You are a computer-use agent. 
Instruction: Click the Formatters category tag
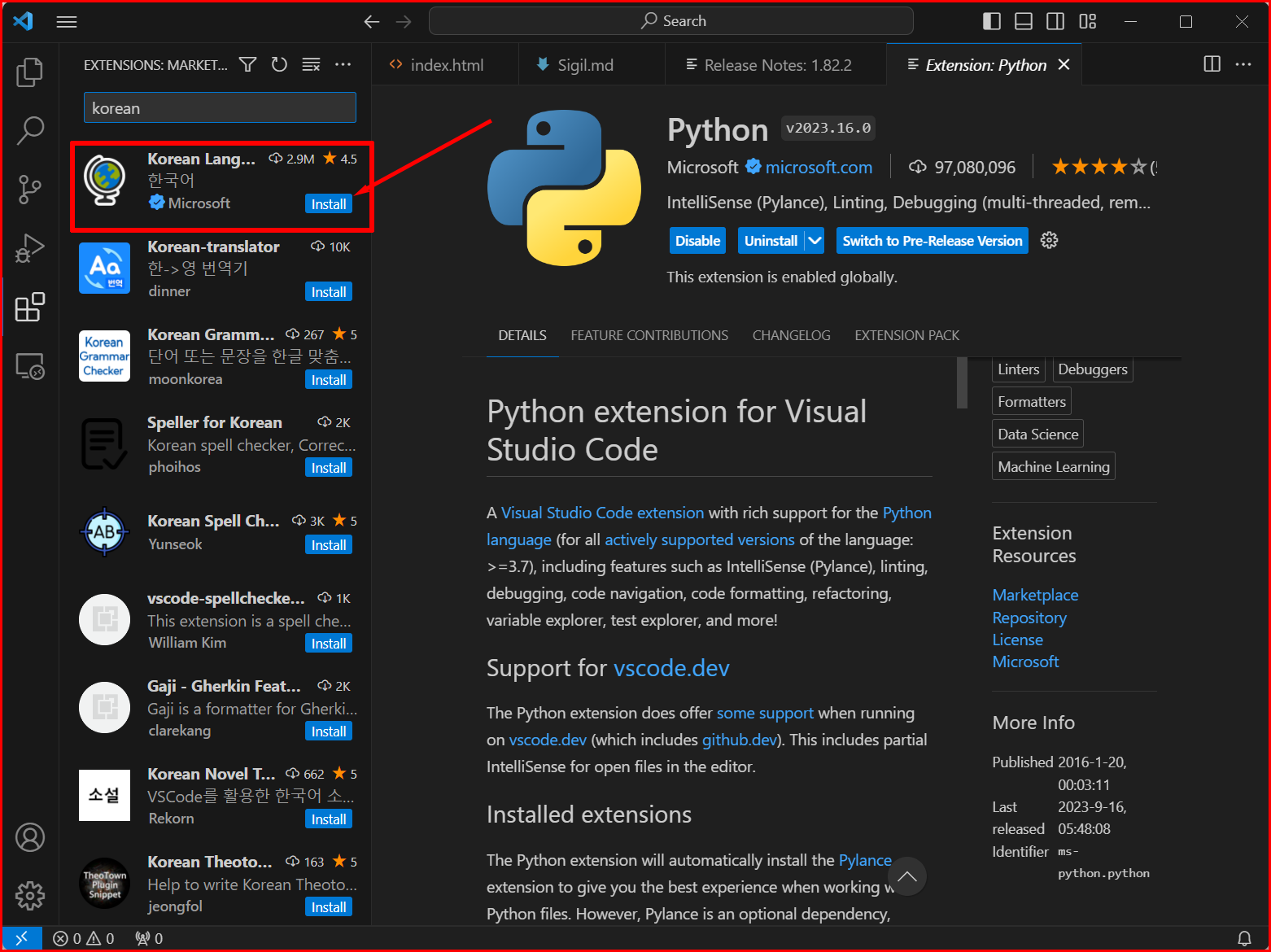1032,401
